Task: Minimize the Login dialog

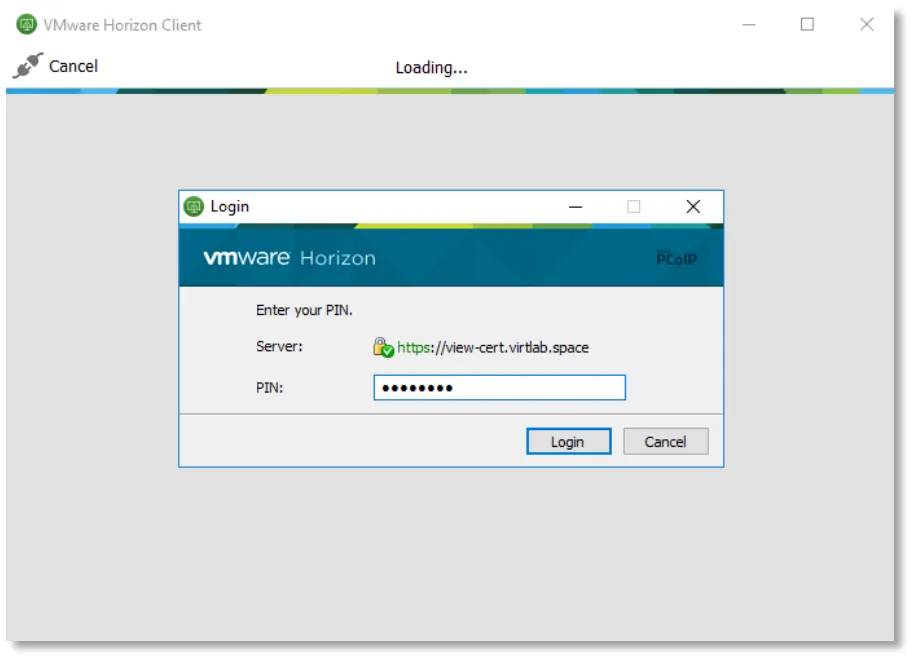Action: tap(575, 207)
